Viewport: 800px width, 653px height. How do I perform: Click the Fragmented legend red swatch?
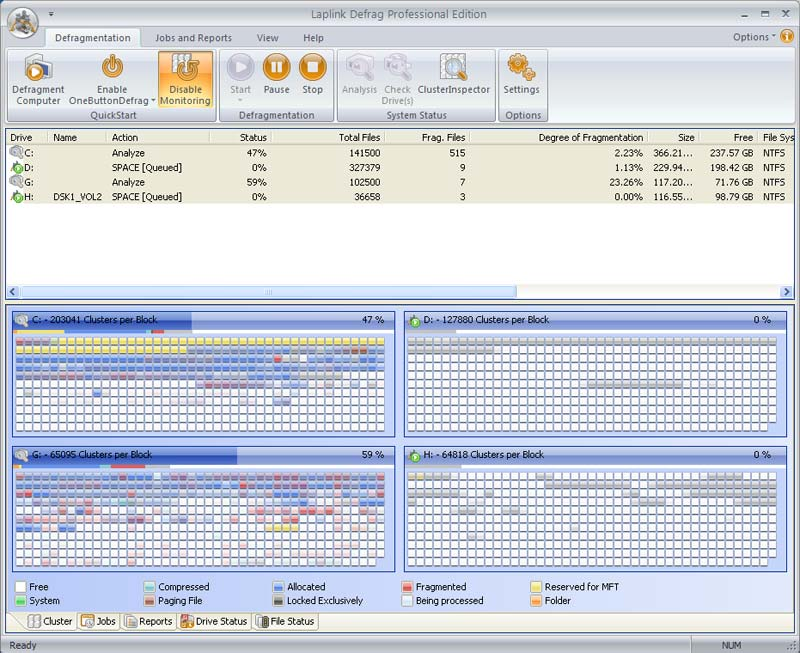(x=407, y=587)
